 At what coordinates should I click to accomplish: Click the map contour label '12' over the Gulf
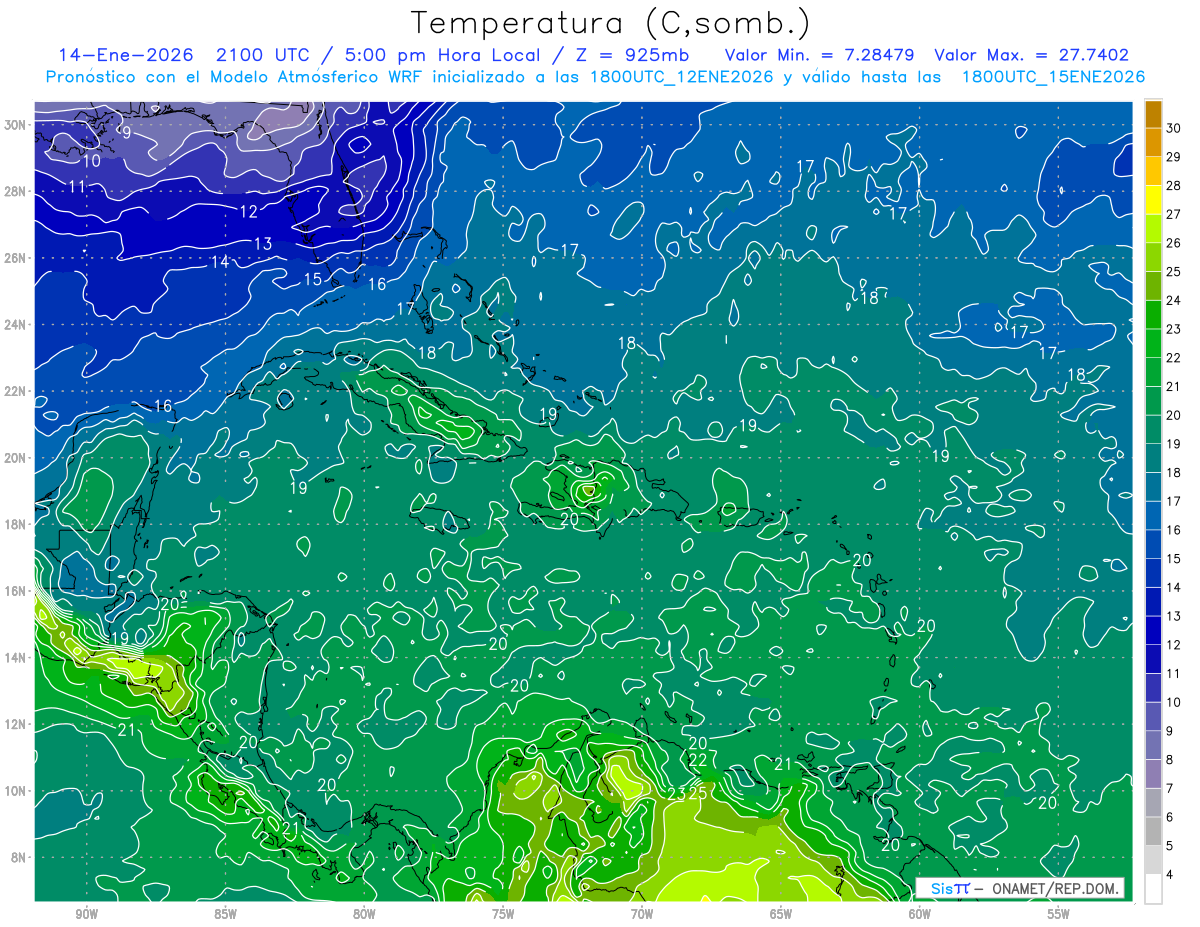pyautogui.click(x=249, y=211)
